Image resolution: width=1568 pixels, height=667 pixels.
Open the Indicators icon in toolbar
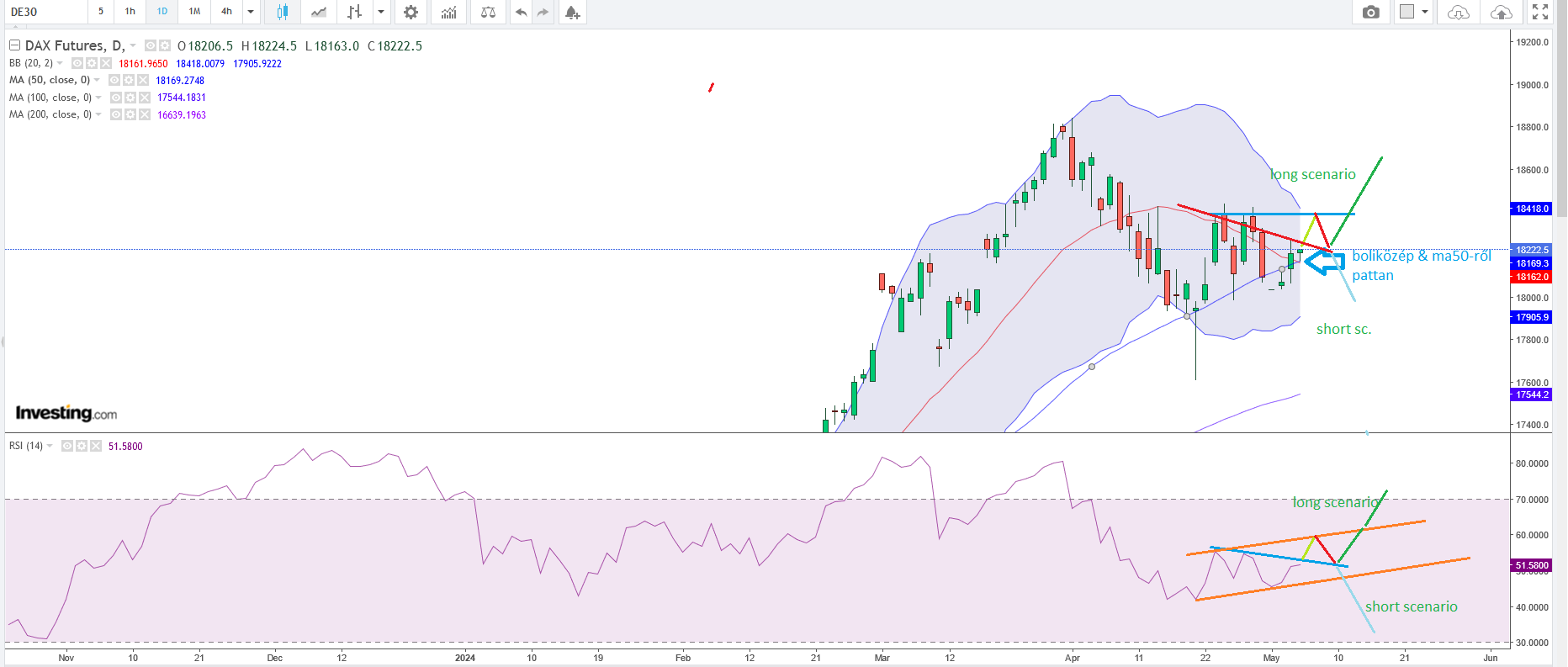[x=449, y=12]
